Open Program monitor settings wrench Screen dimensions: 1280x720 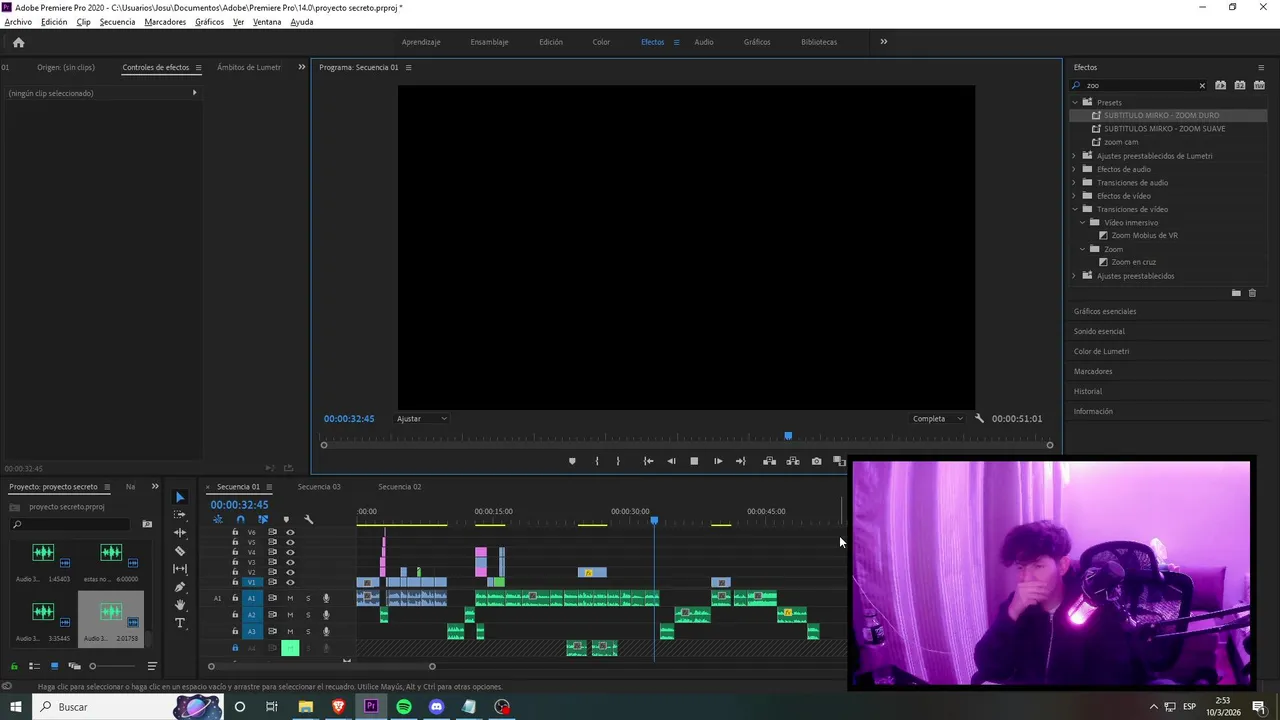[979, 419]
